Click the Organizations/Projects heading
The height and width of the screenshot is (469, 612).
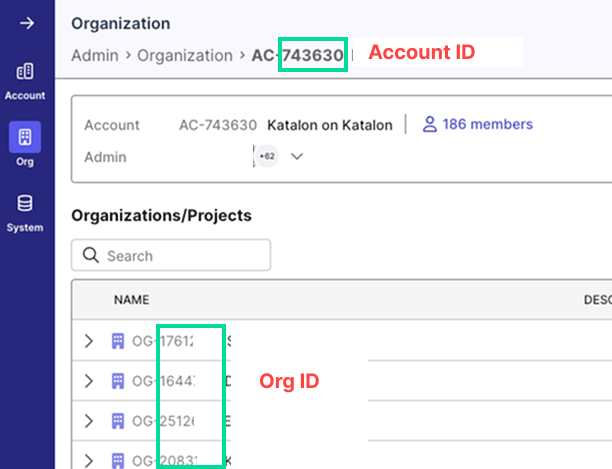161,215
